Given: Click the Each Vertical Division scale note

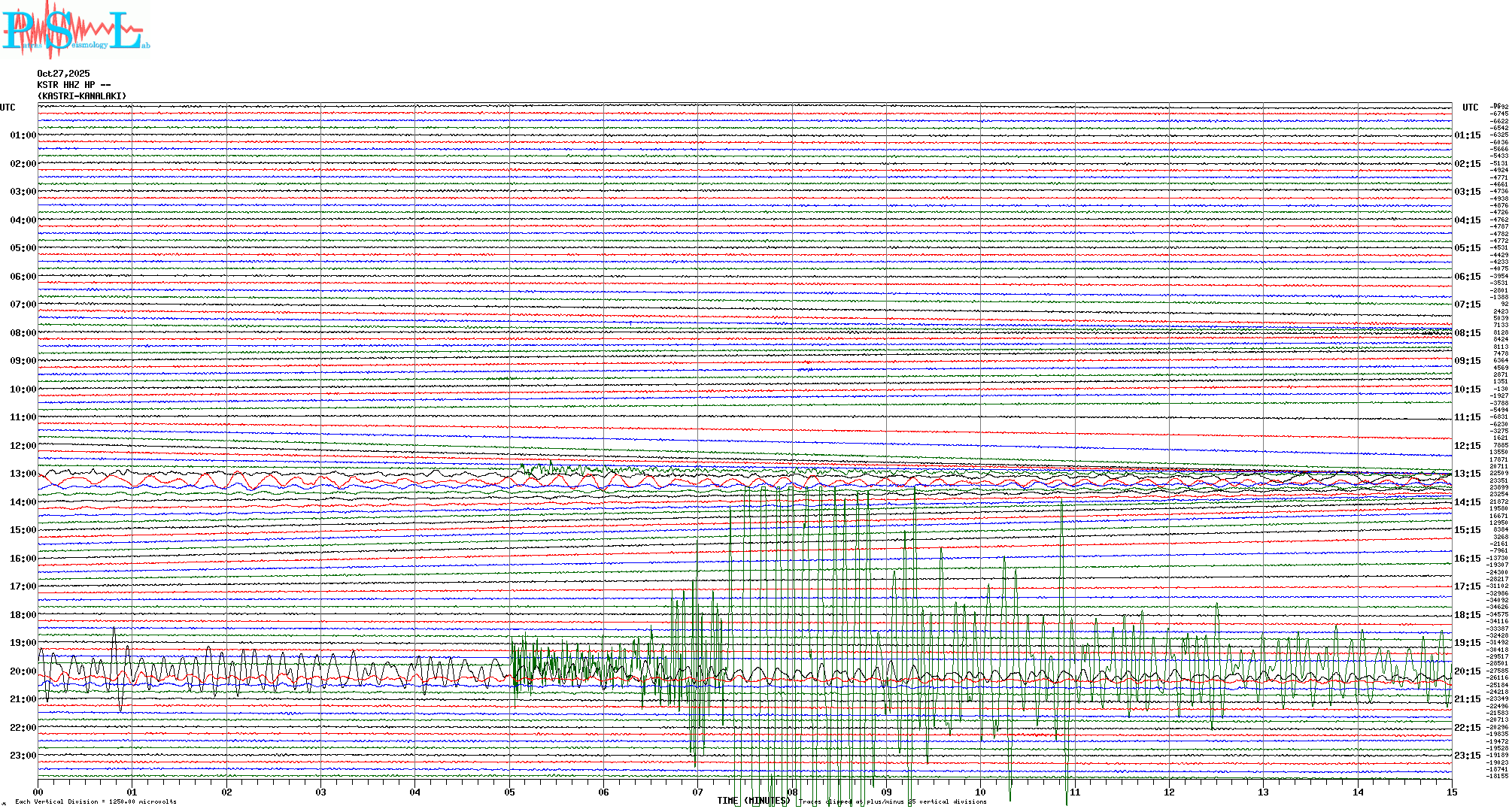Looking at the screenshot, I should coord(96,801).
